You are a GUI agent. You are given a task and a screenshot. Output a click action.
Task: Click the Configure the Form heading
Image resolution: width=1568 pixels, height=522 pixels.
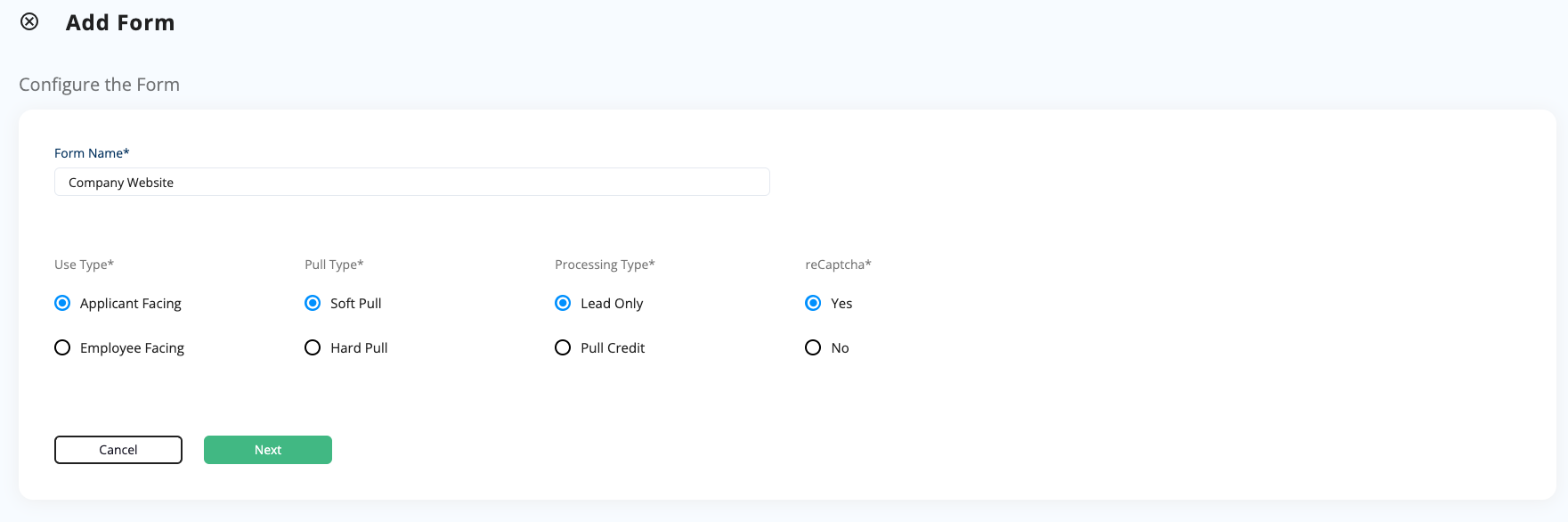pyautogui.click(x=99, y=85)
